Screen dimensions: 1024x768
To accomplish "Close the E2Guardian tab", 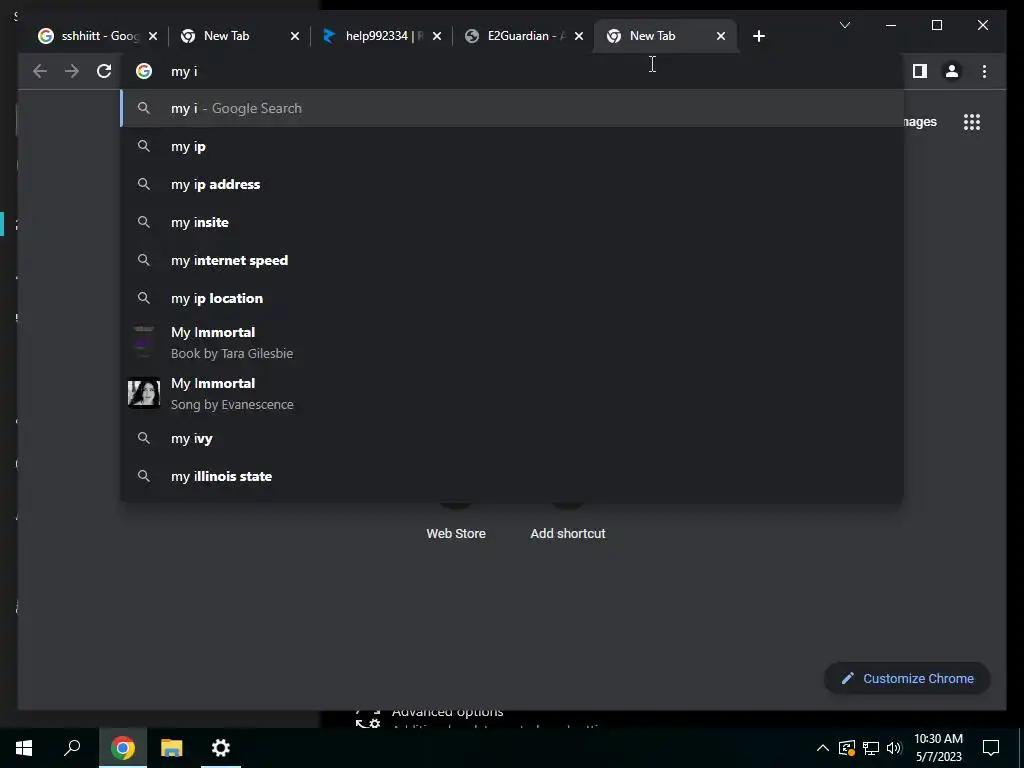I will 579,36.
